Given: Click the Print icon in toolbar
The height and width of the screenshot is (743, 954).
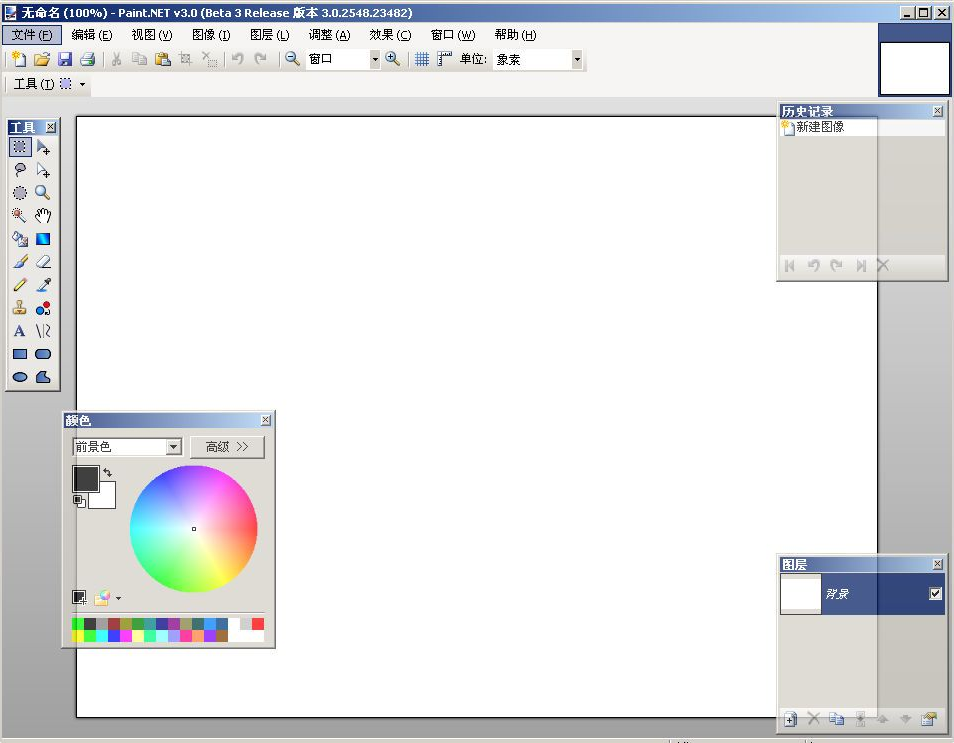Looking at the screenshot, I should [x=88, y=59].
